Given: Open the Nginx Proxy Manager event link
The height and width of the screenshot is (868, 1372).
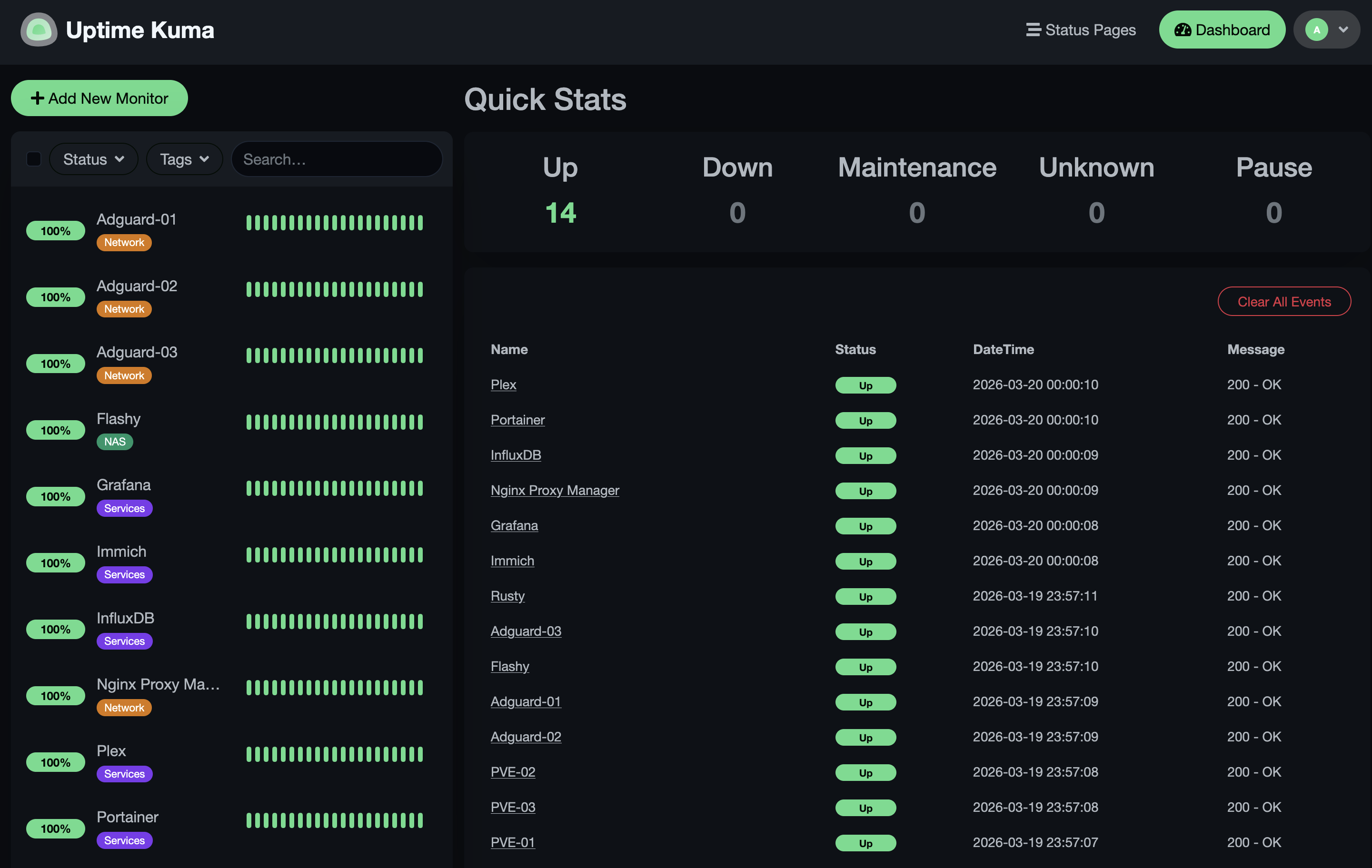Looking at the screenshot, I should pos(555,490).
